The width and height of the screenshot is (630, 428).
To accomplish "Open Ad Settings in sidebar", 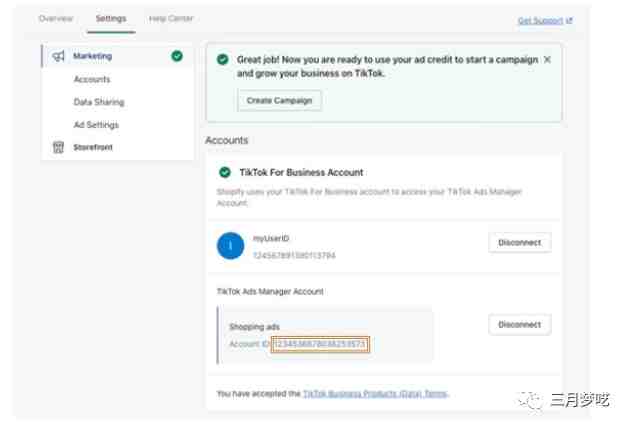I will (96, 125).
